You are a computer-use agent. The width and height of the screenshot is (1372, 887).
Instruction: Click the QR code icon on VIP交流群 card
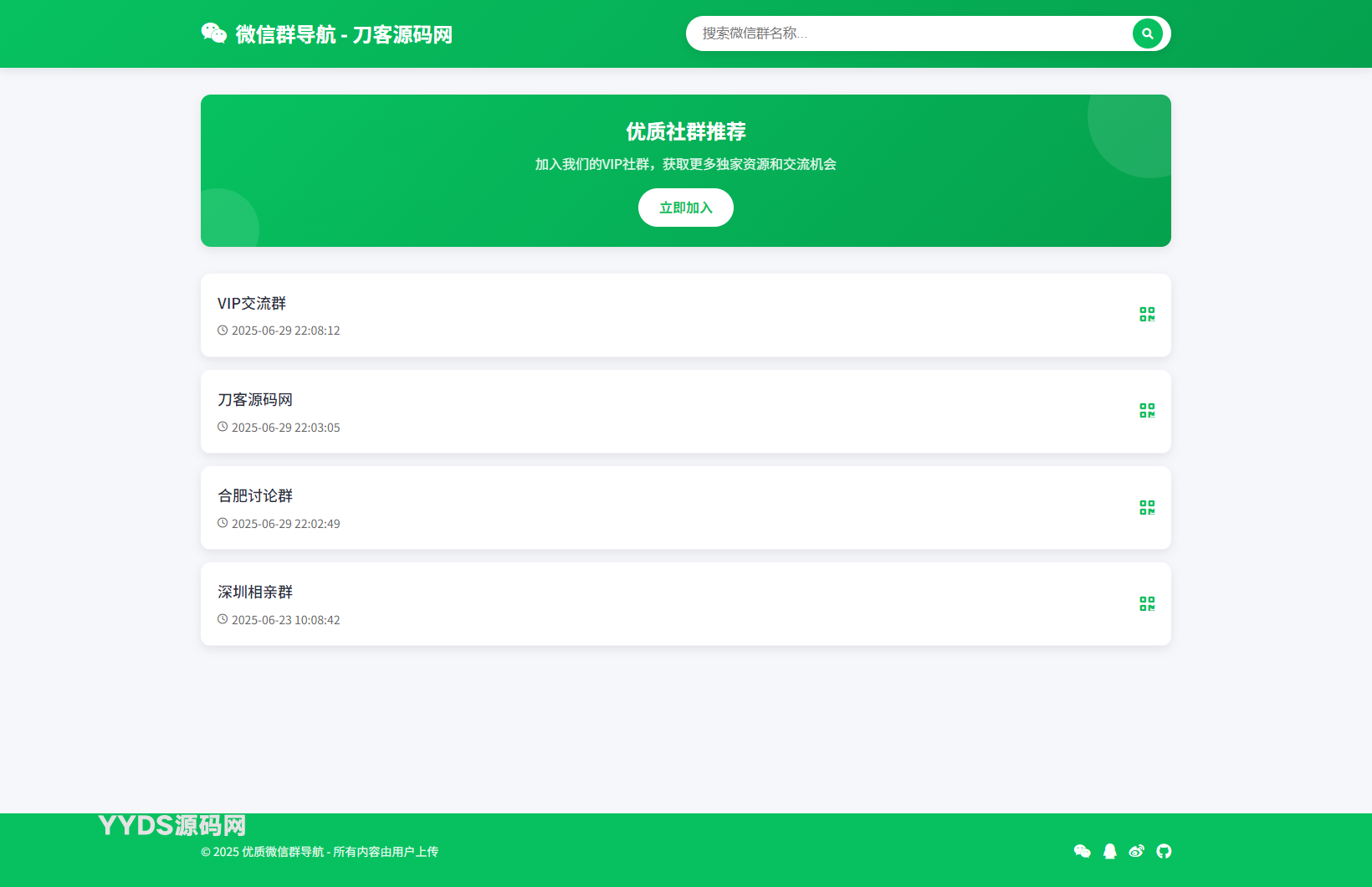point(1147,315)
